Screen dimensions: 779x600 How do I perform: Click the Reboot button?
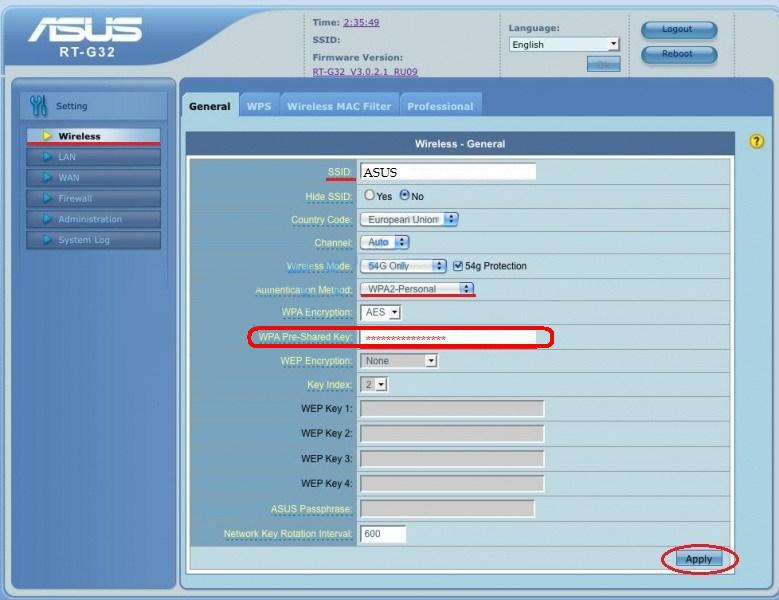pos(679,54)
